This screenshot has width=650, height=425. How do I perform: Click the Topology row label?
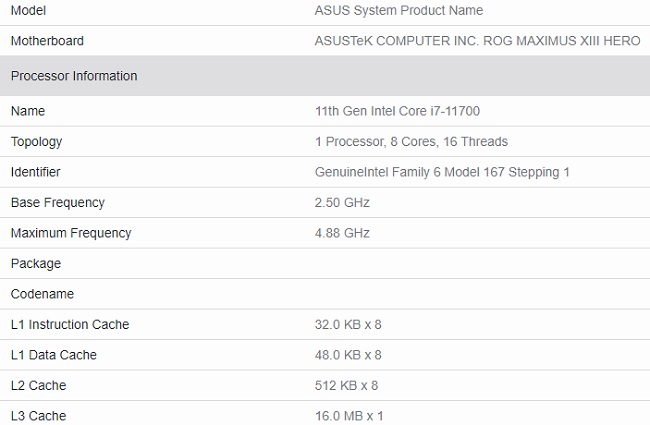pos(36,142)
